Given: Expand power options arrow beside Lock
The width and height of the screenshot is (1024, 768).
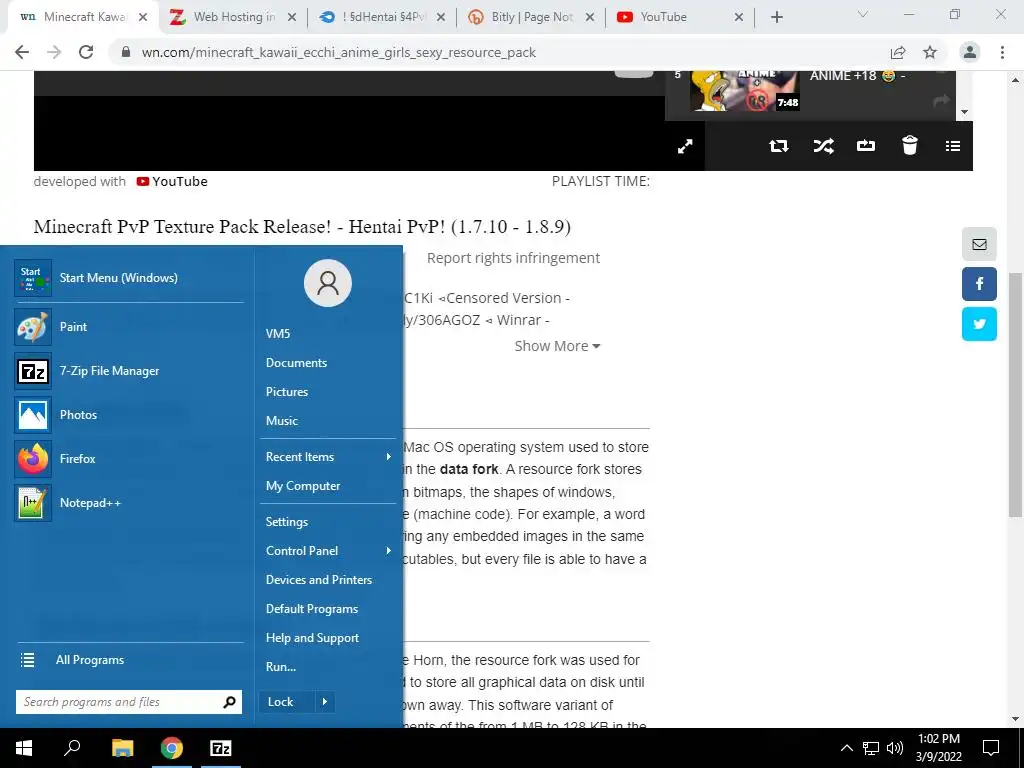Looking at the screenshot, I should coord(325,702).
